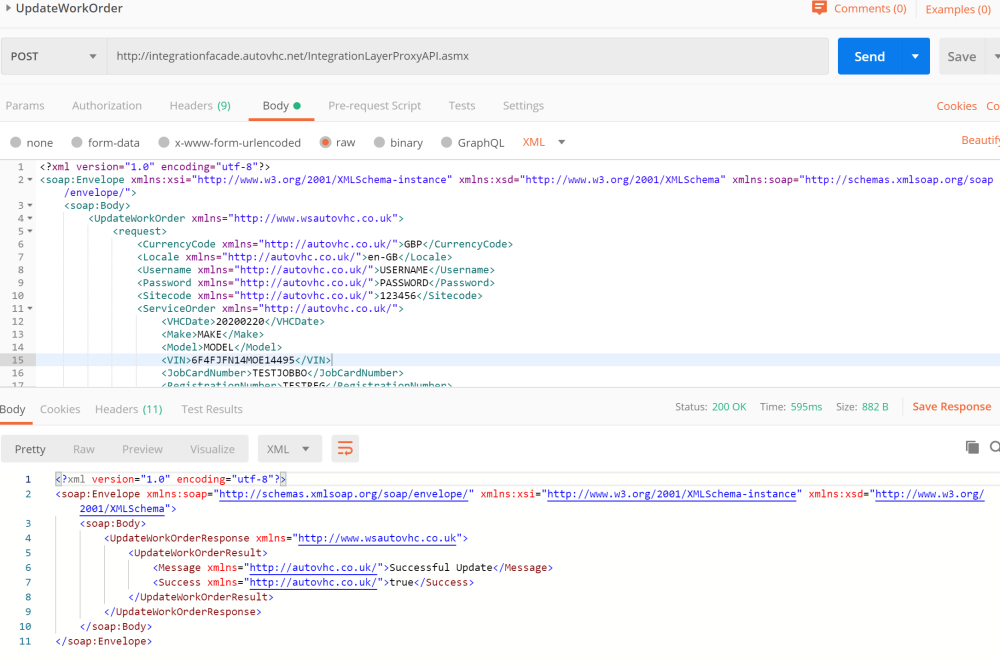Open the response XML format dropdown
Viewport: 1000px width, 663px height.
click(290, 449)
